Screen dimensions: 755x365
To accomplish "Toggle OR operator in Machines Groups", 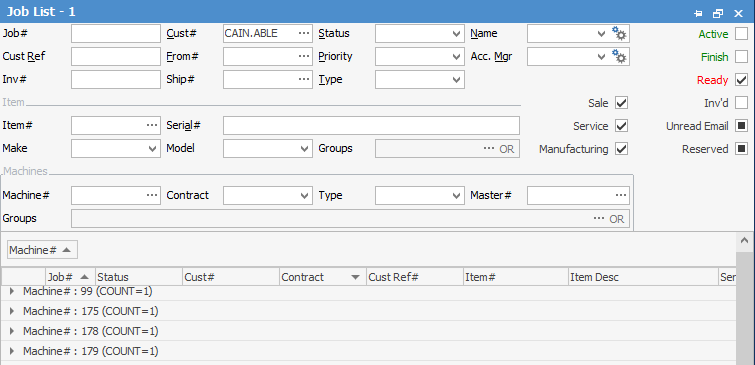I will point(617,219).
